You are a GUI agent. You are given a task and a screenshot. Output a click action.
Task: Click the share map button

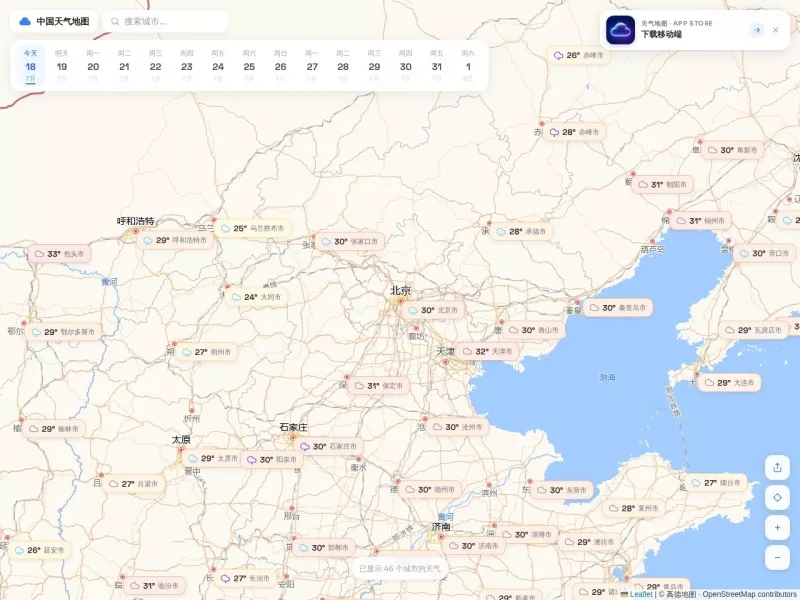(777, 467)
